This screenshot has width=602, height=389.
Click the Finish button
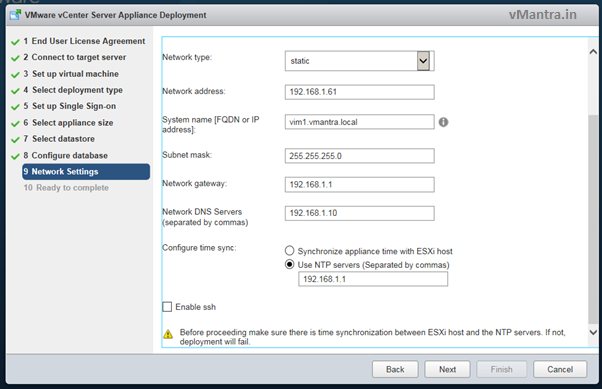[x=501, y=369]
